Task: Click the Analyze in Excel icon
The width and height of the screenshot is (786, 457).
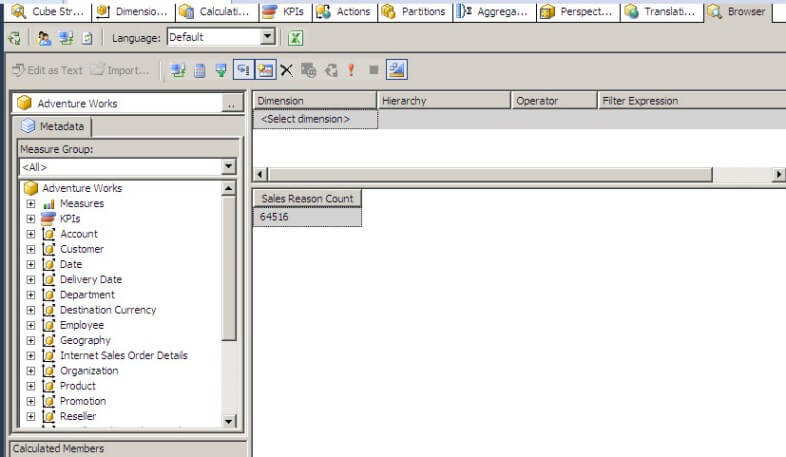Action: 295,38
